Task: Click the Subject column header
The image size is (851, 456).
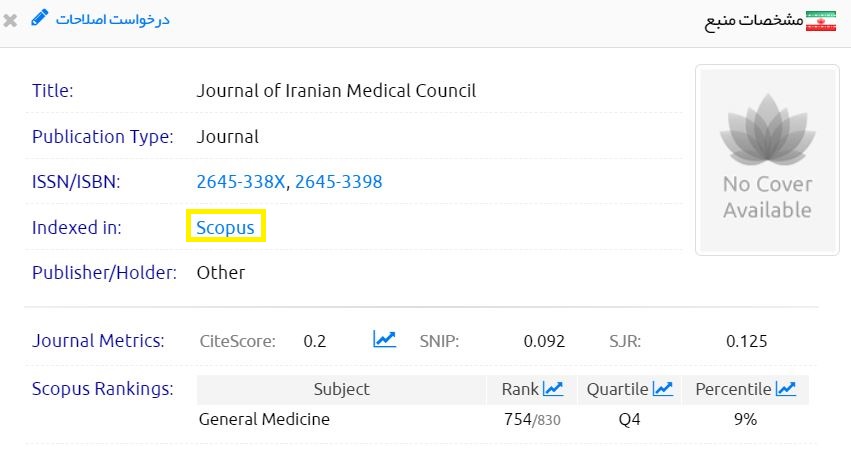Action: click(x=341, y=389)
